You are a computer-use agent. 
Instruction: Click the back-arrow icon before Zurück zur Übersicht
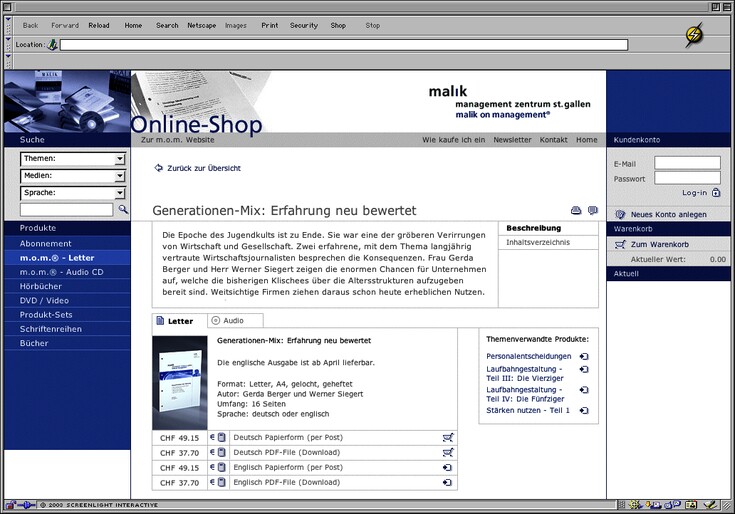[x=158, y=168]
